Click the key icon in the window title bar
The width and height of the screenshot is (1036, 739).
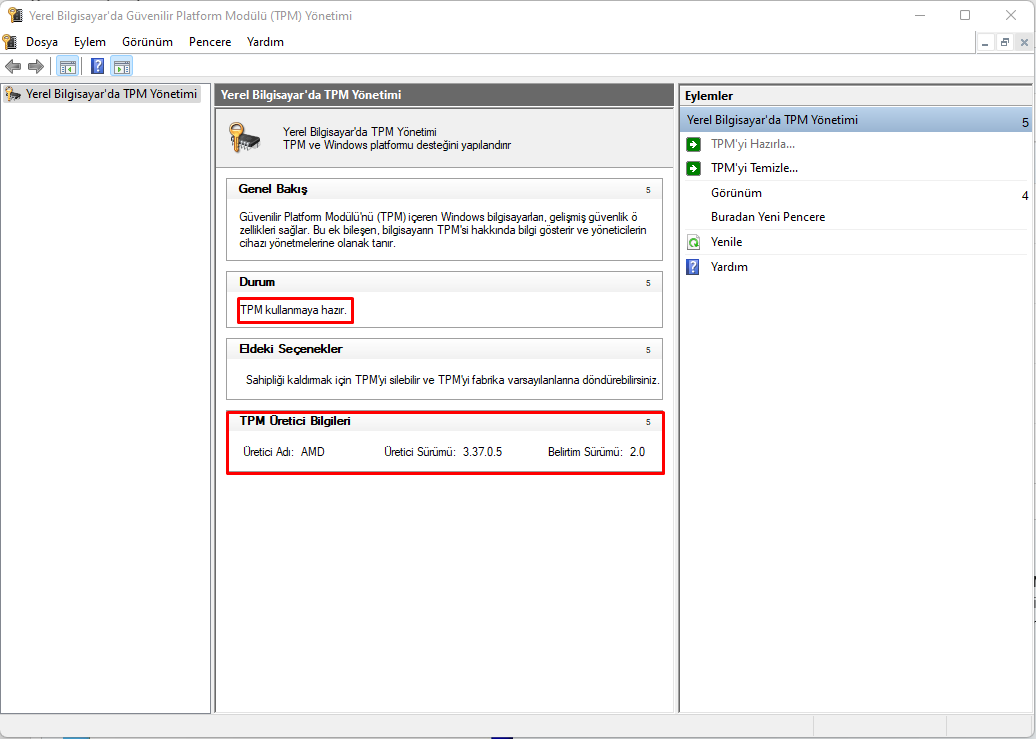coord(15,15)
